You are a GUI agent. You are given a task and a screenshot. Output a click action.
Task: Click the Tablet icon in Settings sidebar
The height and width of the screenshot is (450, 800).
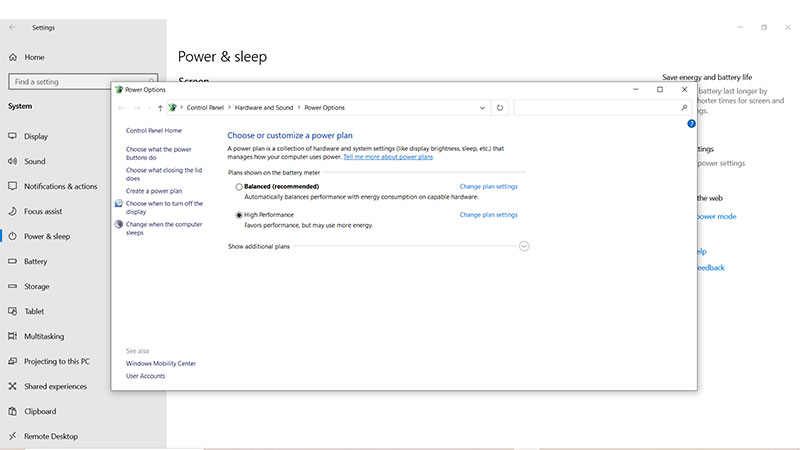[13, 311]
